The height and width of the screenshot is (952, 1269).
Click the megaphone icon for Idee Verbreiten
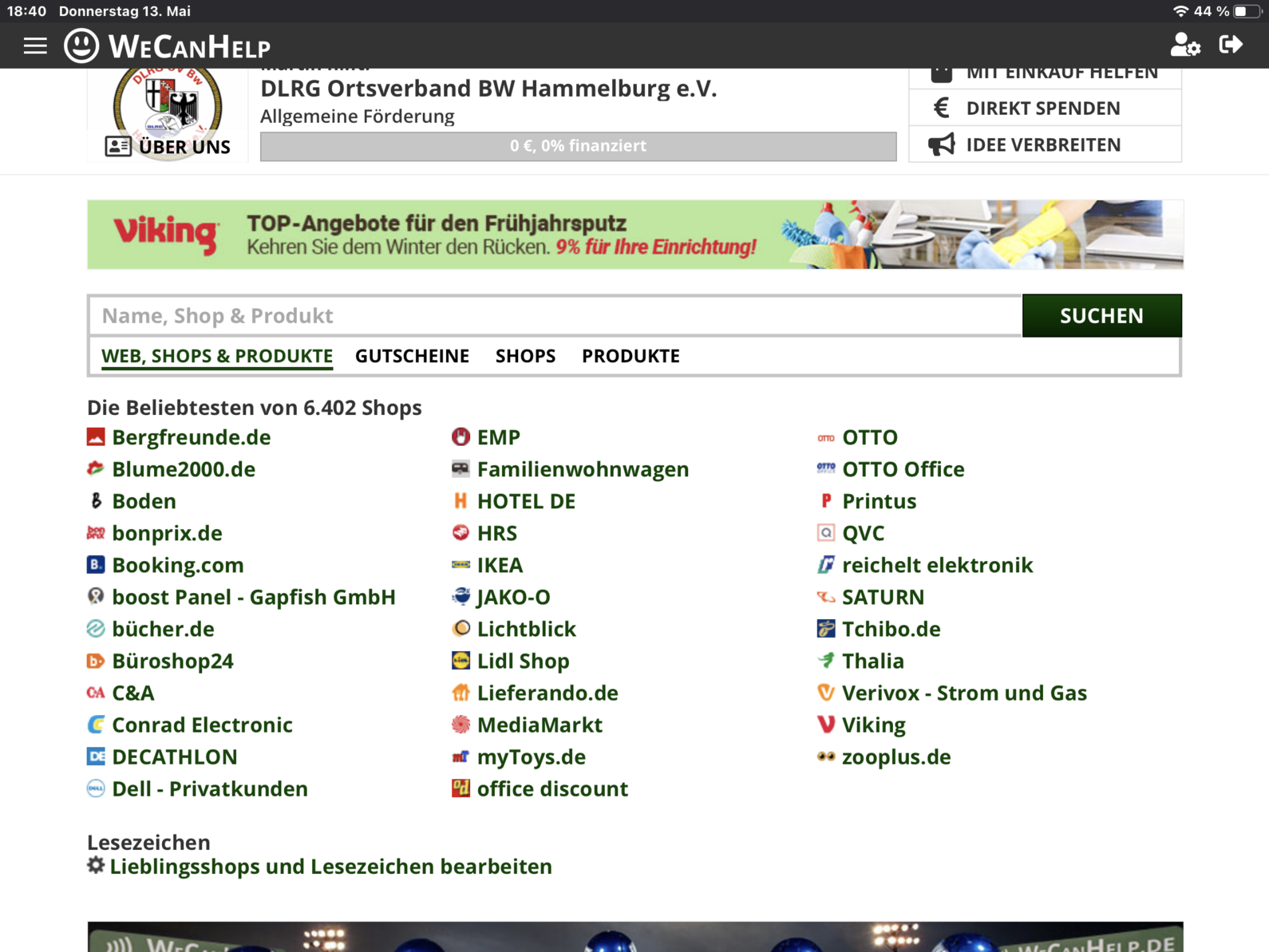[x=942, y=144]
